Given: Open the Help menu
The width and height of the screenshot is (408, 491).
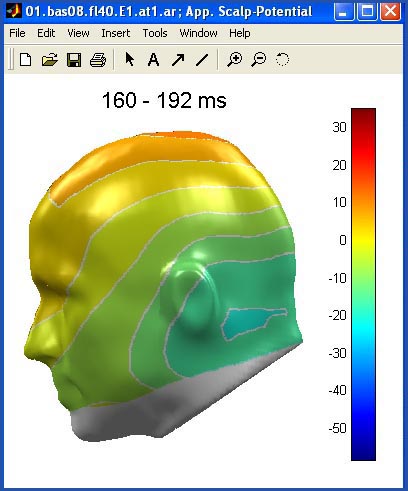Looking at the screenshot, I should [240, 33].
